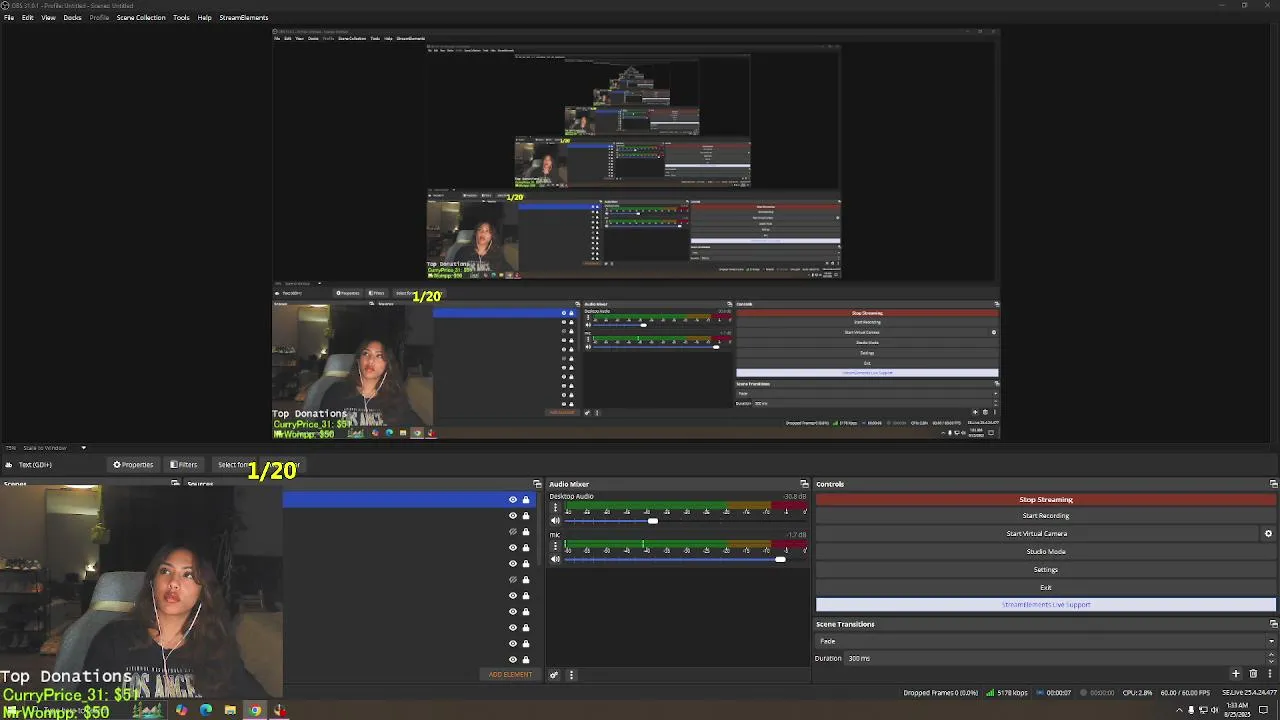Open Copilot from the taskbar
The image size is (1280, 720).
181,711
